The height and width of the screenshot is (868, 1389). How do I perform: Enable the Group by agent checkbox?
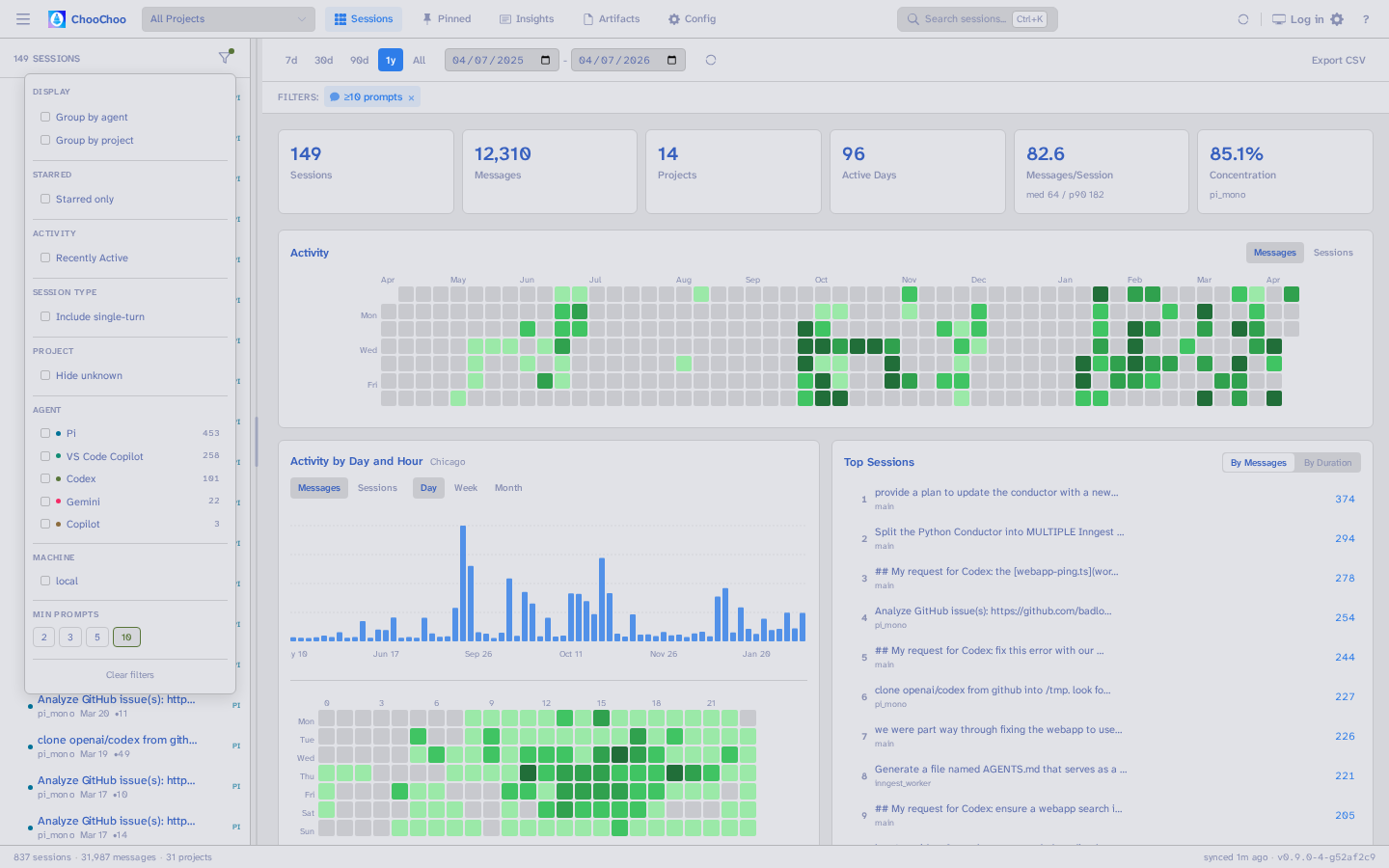pyautogui.click(x=44, y=116)
